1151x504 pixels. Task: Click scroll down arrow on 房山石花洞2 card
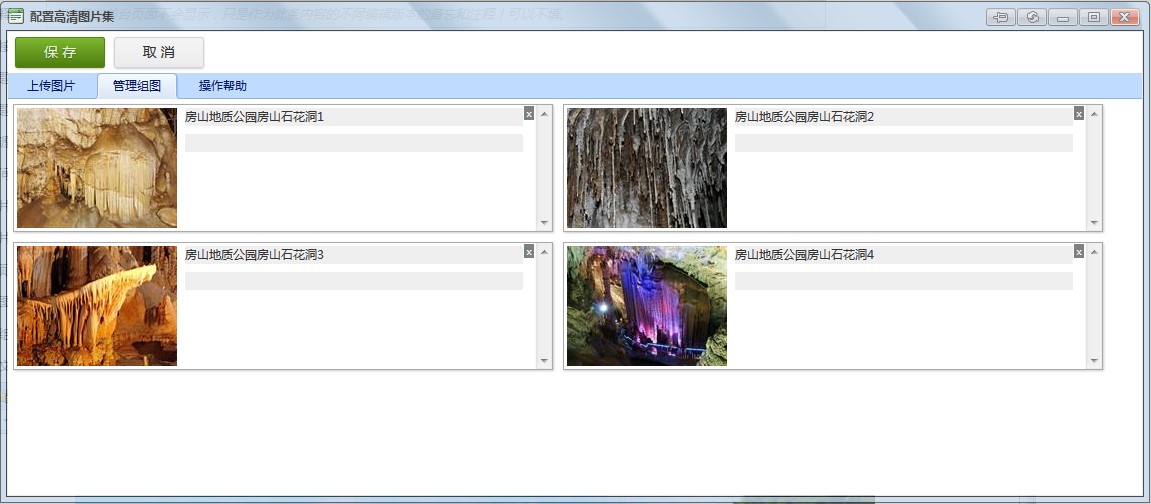[1094, 223]
